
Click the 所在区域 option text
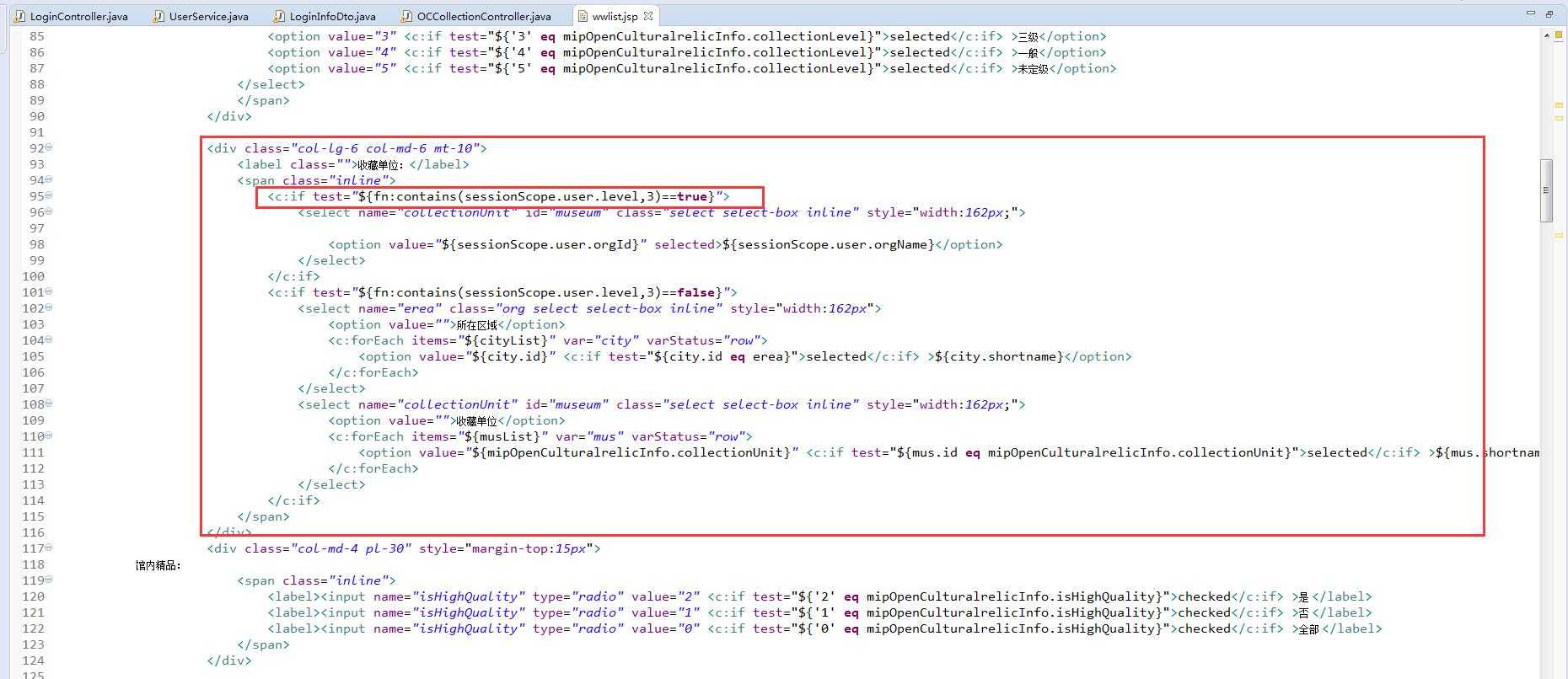(x=477, y=325)
